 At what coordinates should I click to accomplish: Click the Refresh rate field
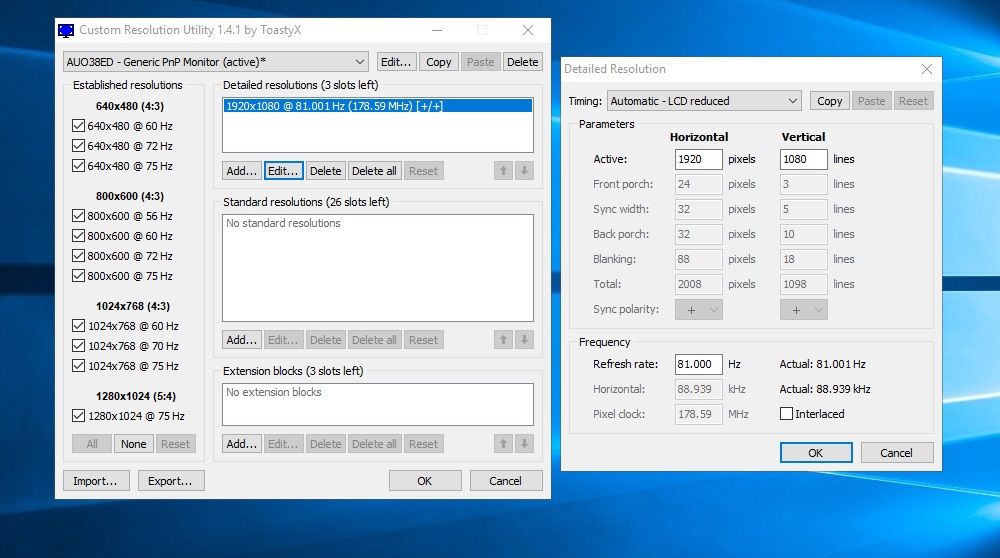pyautogui.click(x=699, y=364)
